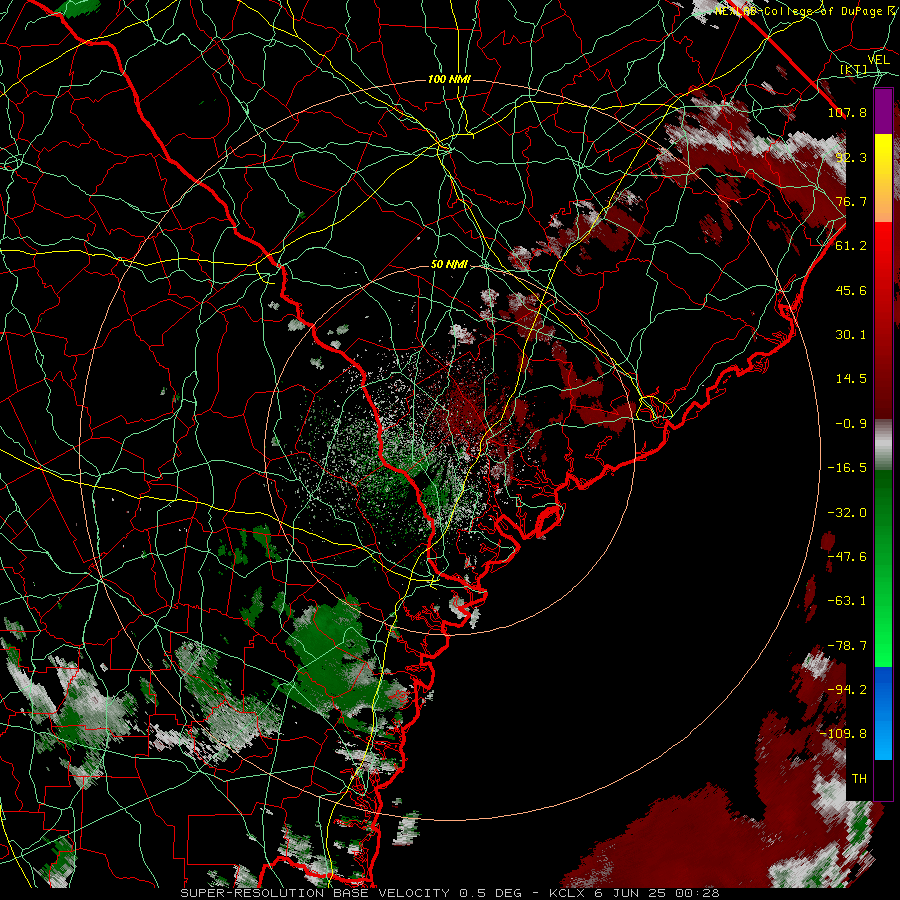Screen dimensions: 900x900
Task: Click the 14.5 scale value
Action: [851, 379]
